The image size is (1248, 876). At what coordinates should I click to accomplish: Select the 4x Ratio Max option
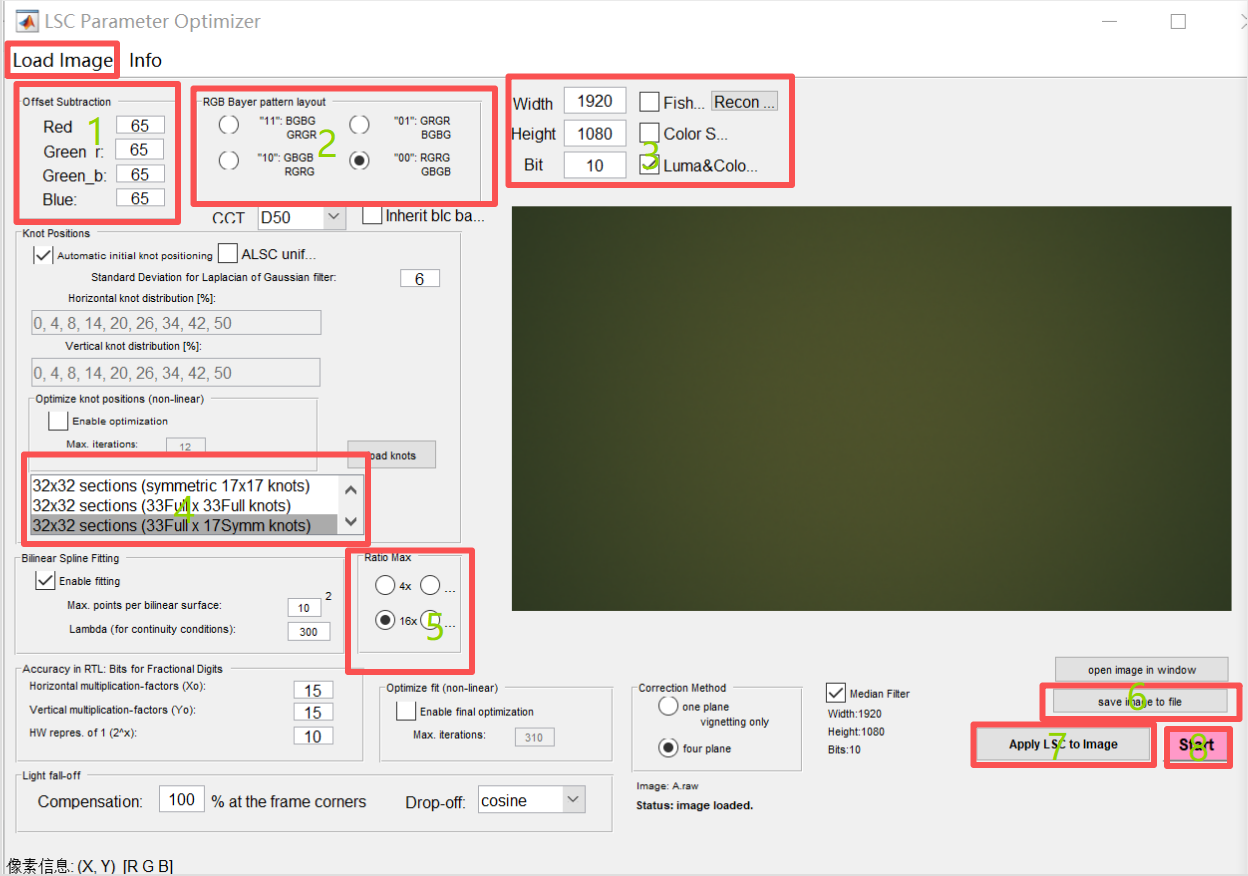(x=385, y=586)
